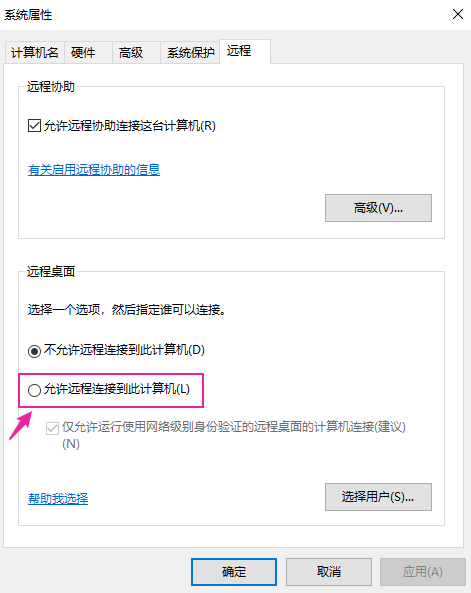Image resolution: width=471 pixels, height=593 pixels.
Task: Select the 远程 tab
Action: click(x=245, y=51)
